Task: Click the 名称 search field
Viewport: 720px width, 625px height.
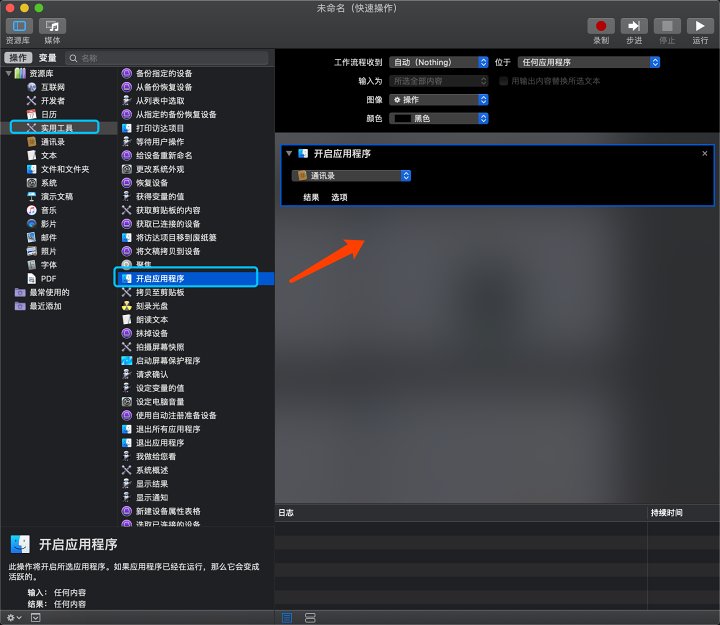Action: click(168, 58)
